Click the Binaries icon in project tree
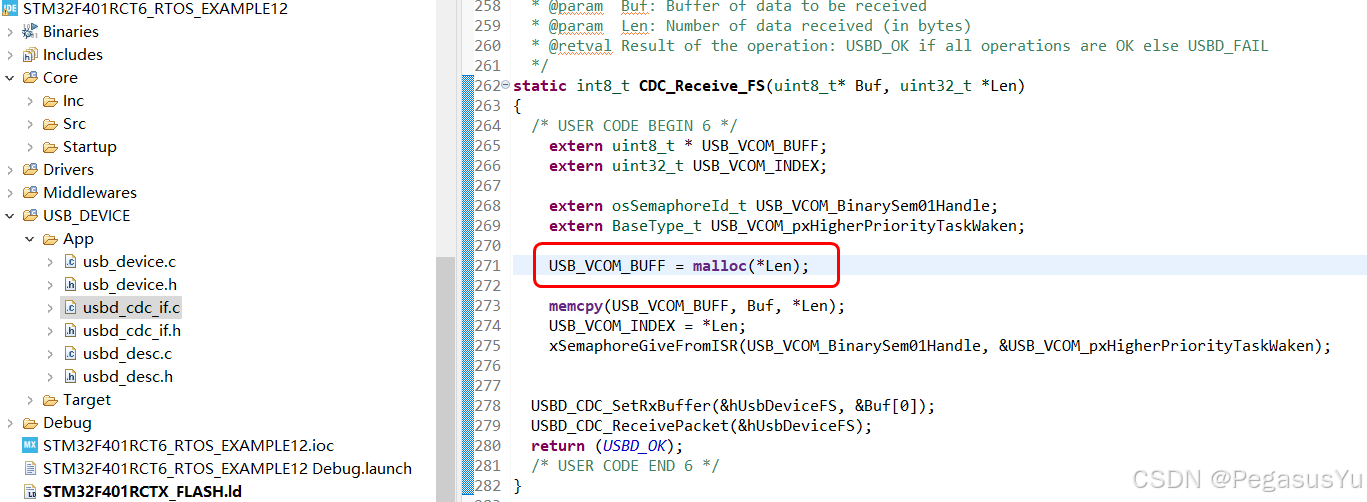The height and width of the screenshot is (502, 1367). [30, 32]
